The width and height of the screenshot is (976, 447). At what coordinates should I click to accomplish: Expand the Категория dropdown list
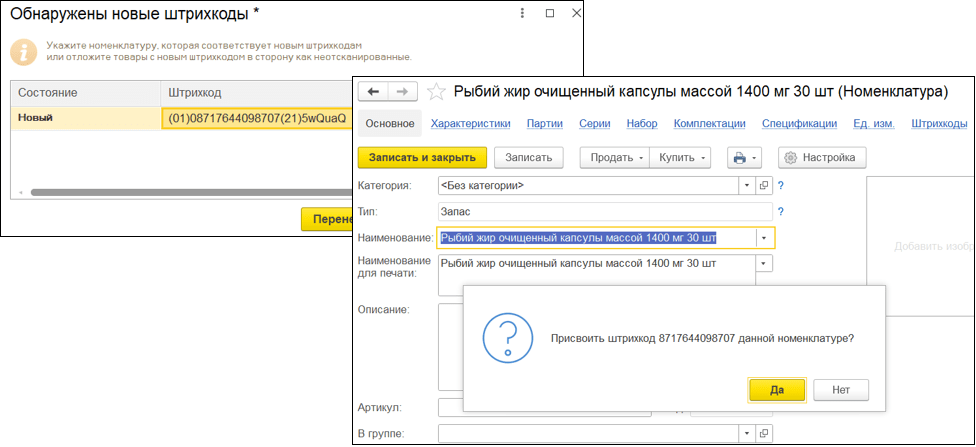(x=746, y=186)
